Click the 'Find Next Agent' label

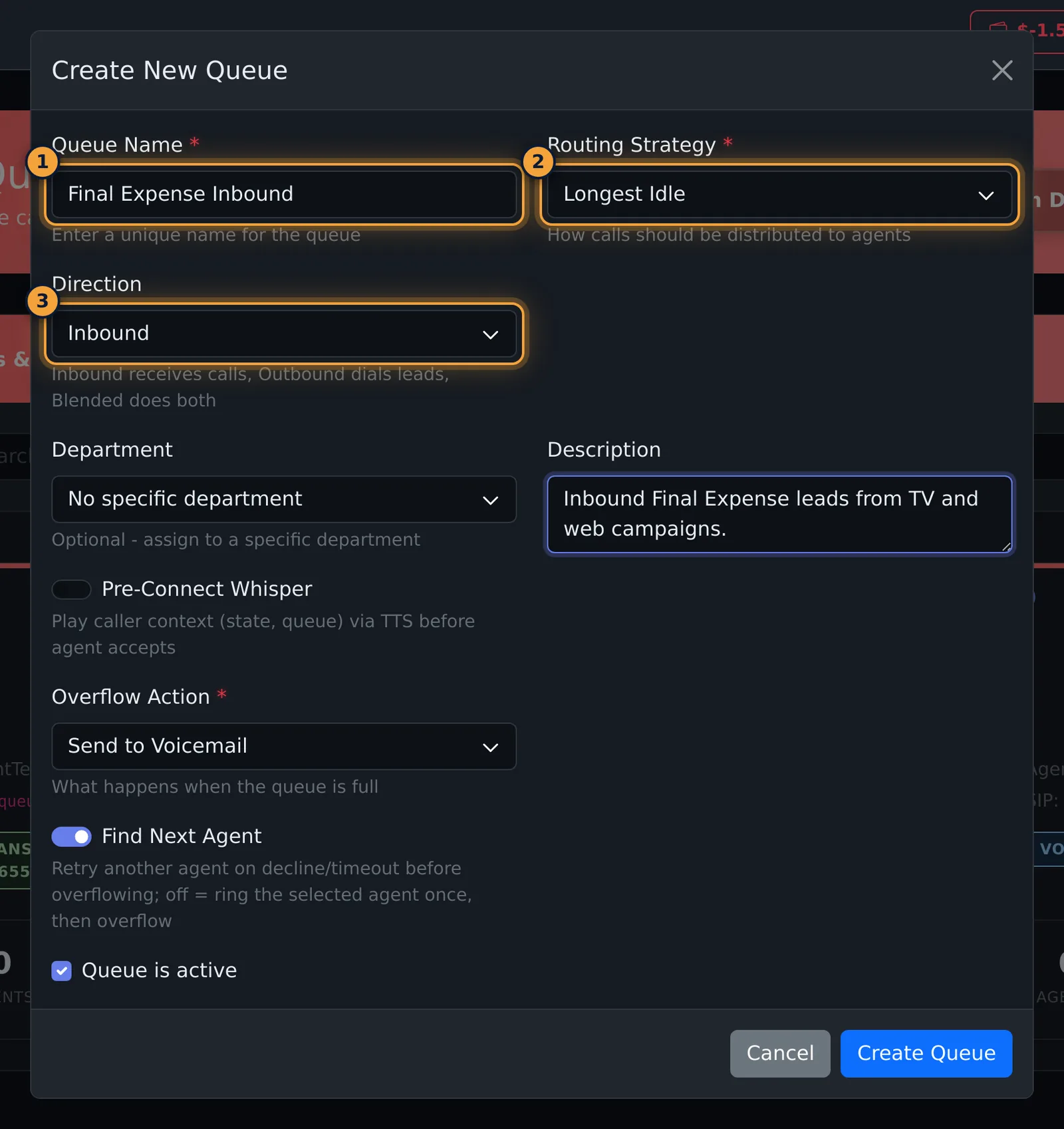pos(182,836)
